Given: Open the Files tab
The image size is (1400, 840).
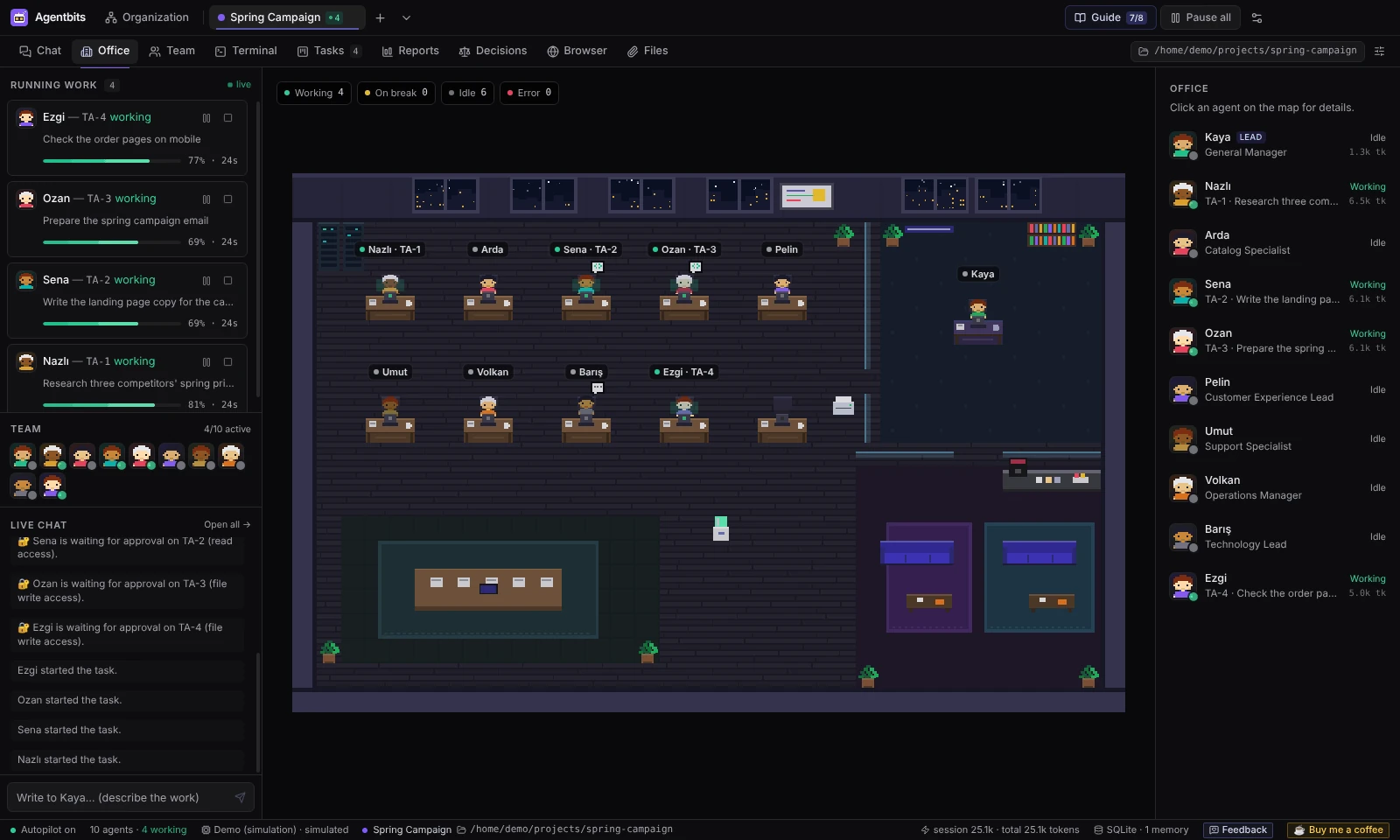Looking at the screenshot, I should point(647,51).
